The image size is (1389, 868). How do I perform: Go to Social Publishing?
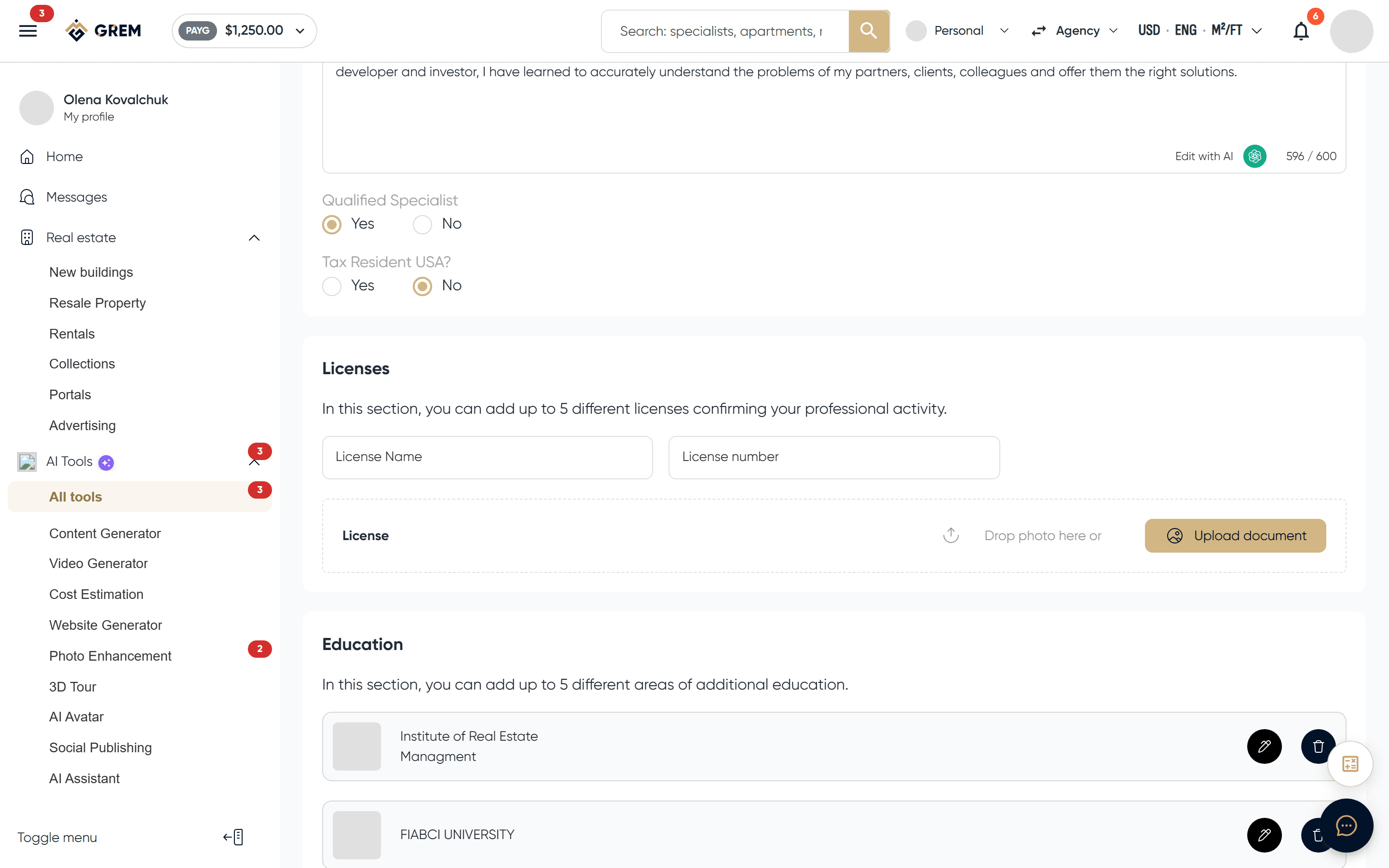pyautogui.click(x=100, y=747)
